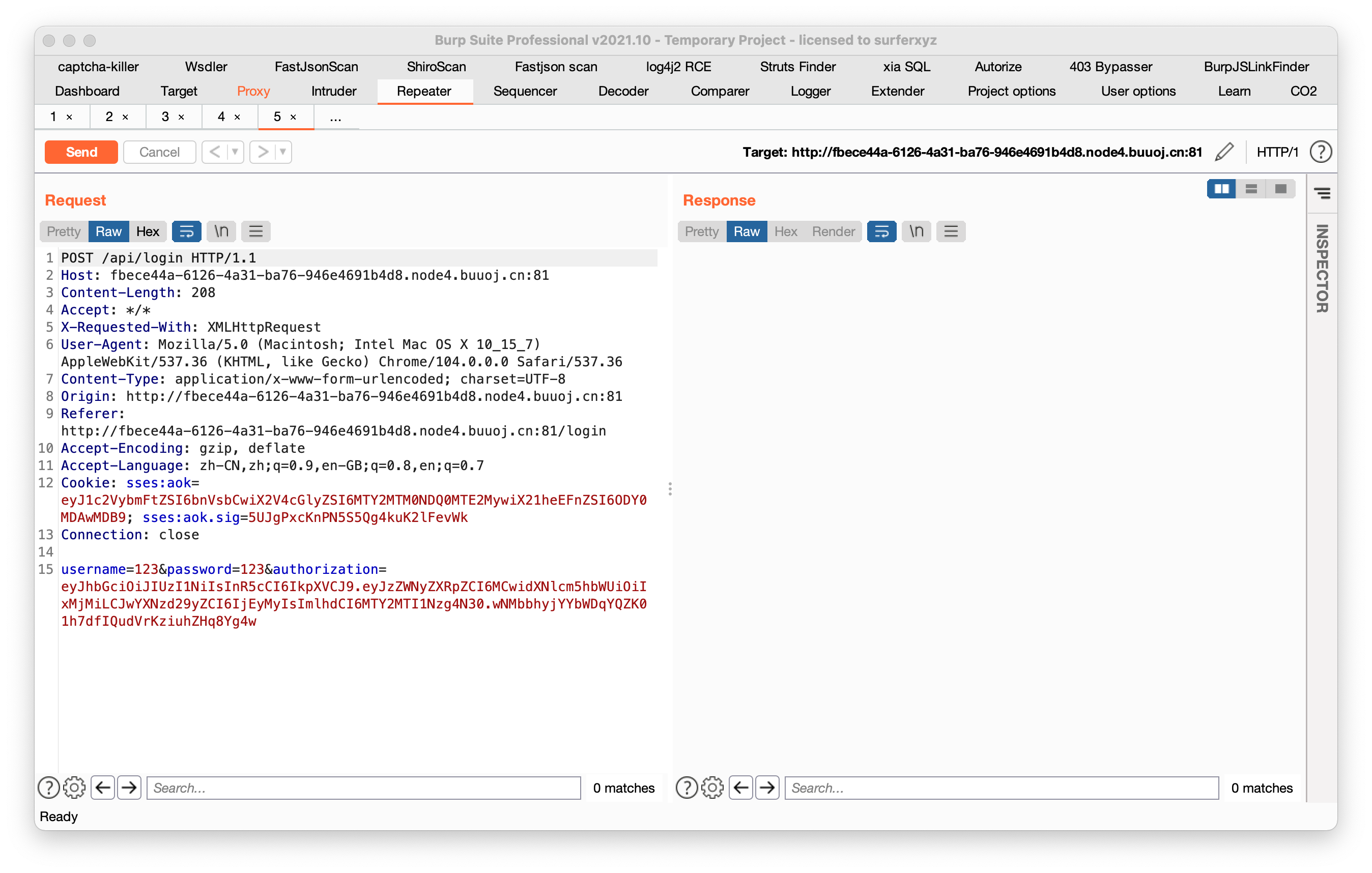
Task: Expand the Inspector side panel icon
Action: tap(1323, 194)
